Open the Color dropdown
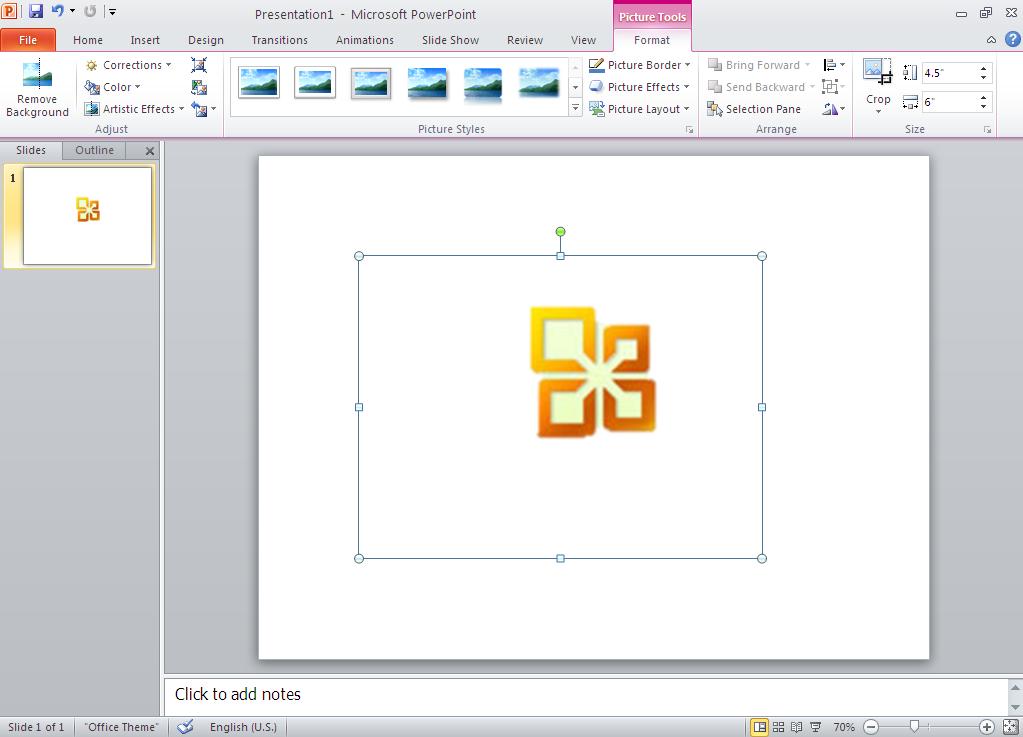This screenshot has height=737, width=1023. pos(113,87)
